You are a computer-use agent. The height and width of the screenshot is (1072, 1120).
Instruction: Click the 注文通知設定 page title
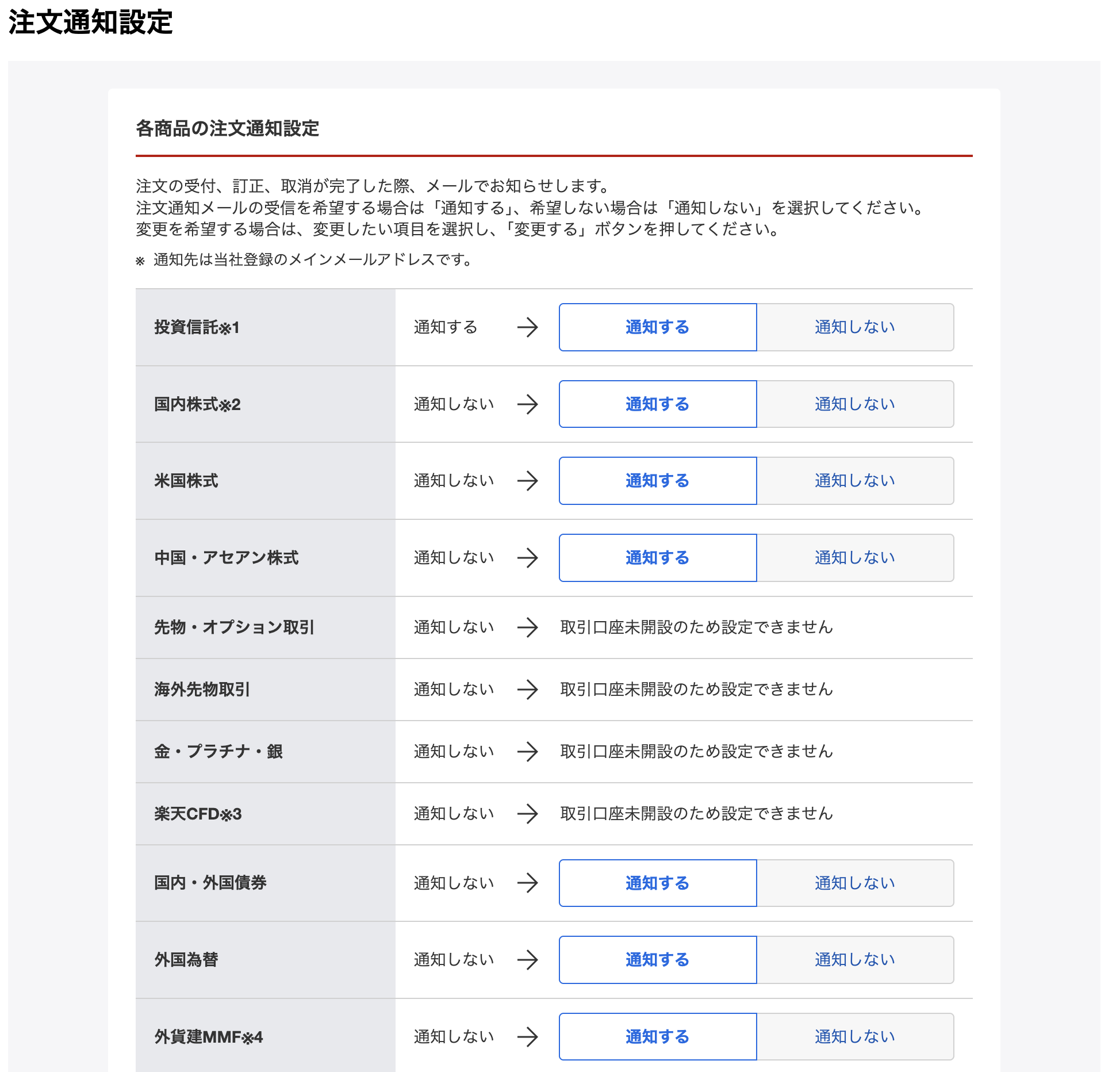point(91,23)
